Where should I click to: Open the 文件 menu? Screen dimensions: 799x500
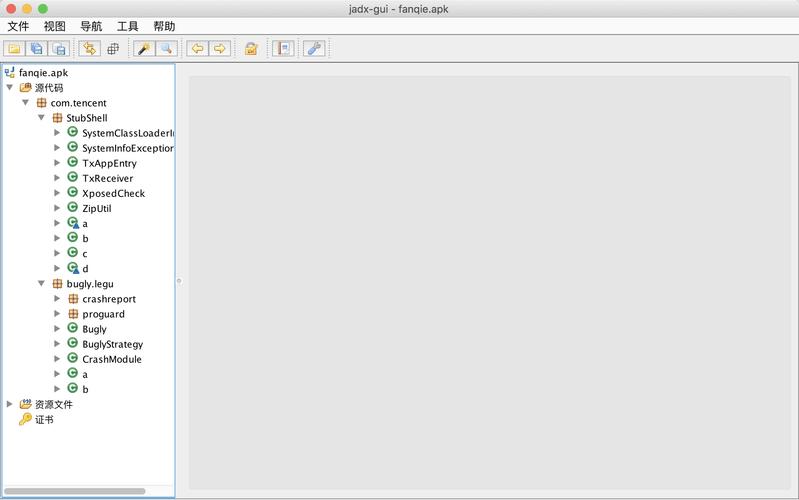(18, 26)
